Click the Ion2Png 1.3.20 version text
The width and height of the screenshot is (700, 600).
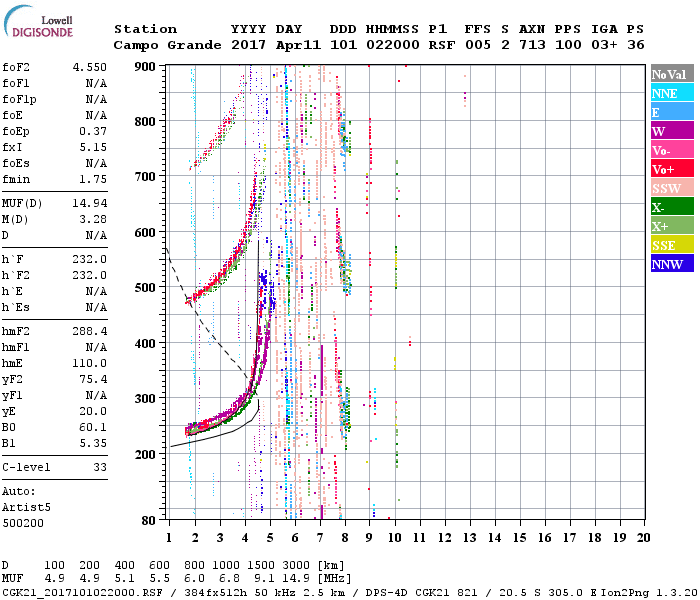(649, 593)
